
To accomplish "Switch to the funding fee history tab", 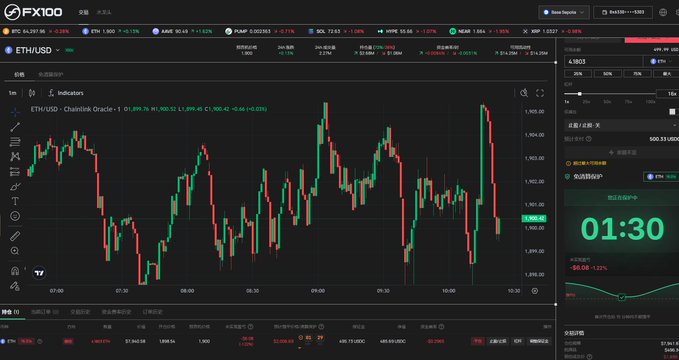I will point(116,312).
